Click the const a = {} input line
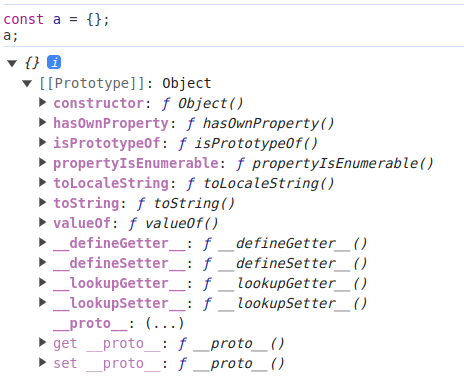This screenshot has height=379, width=464. click(x=56, y=19)
